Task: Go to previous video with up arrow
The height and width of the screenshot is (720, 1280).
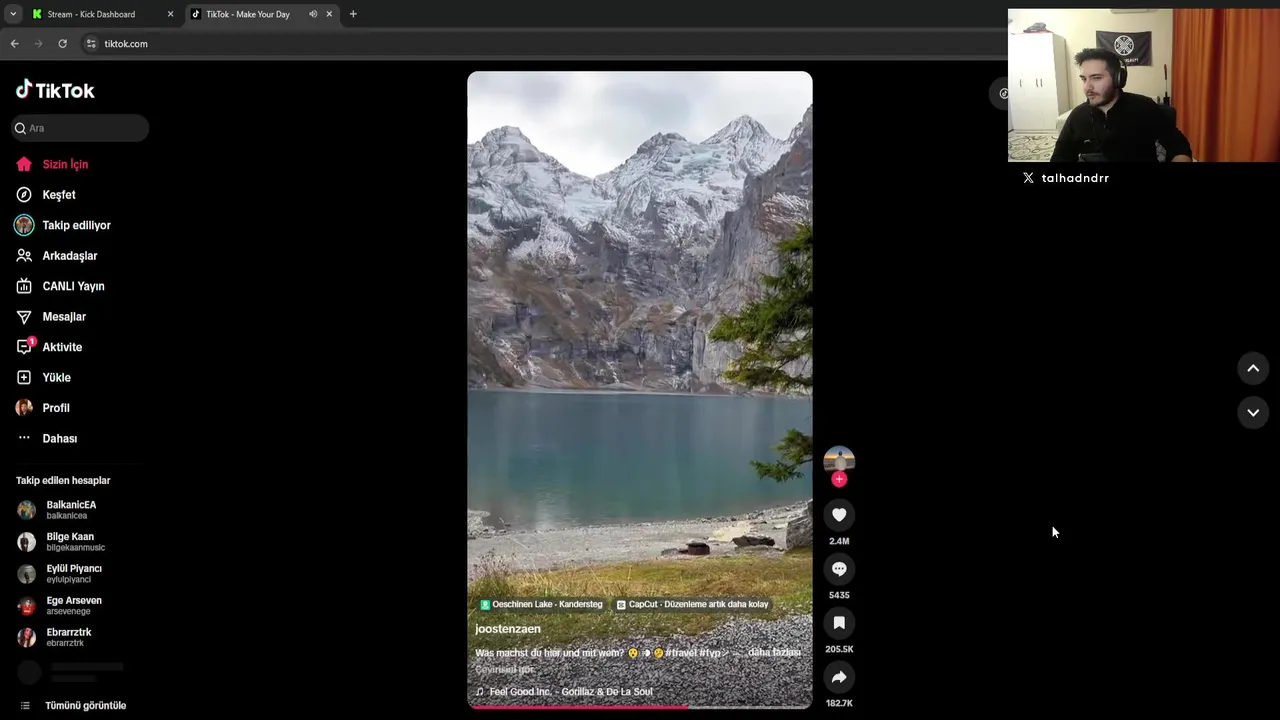Action: [x=1253, y=368]
